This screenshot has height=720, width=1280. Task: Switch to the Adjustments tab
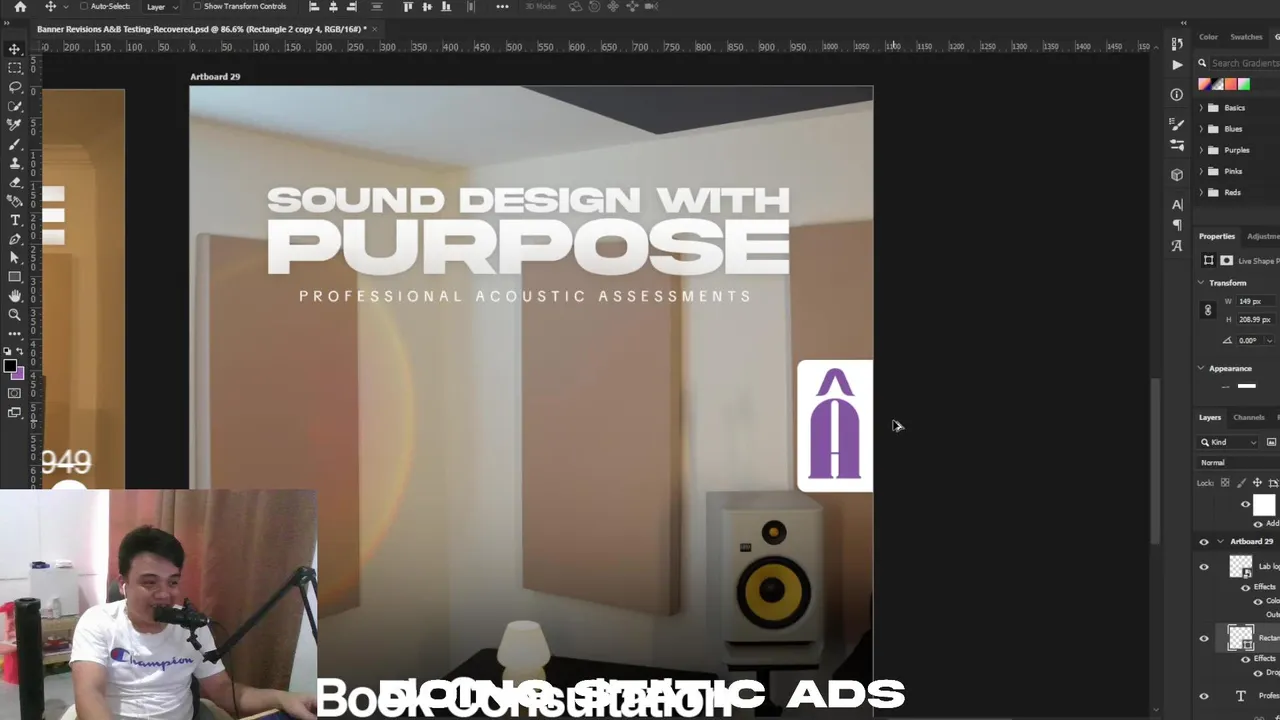[x=1263, y=236]
